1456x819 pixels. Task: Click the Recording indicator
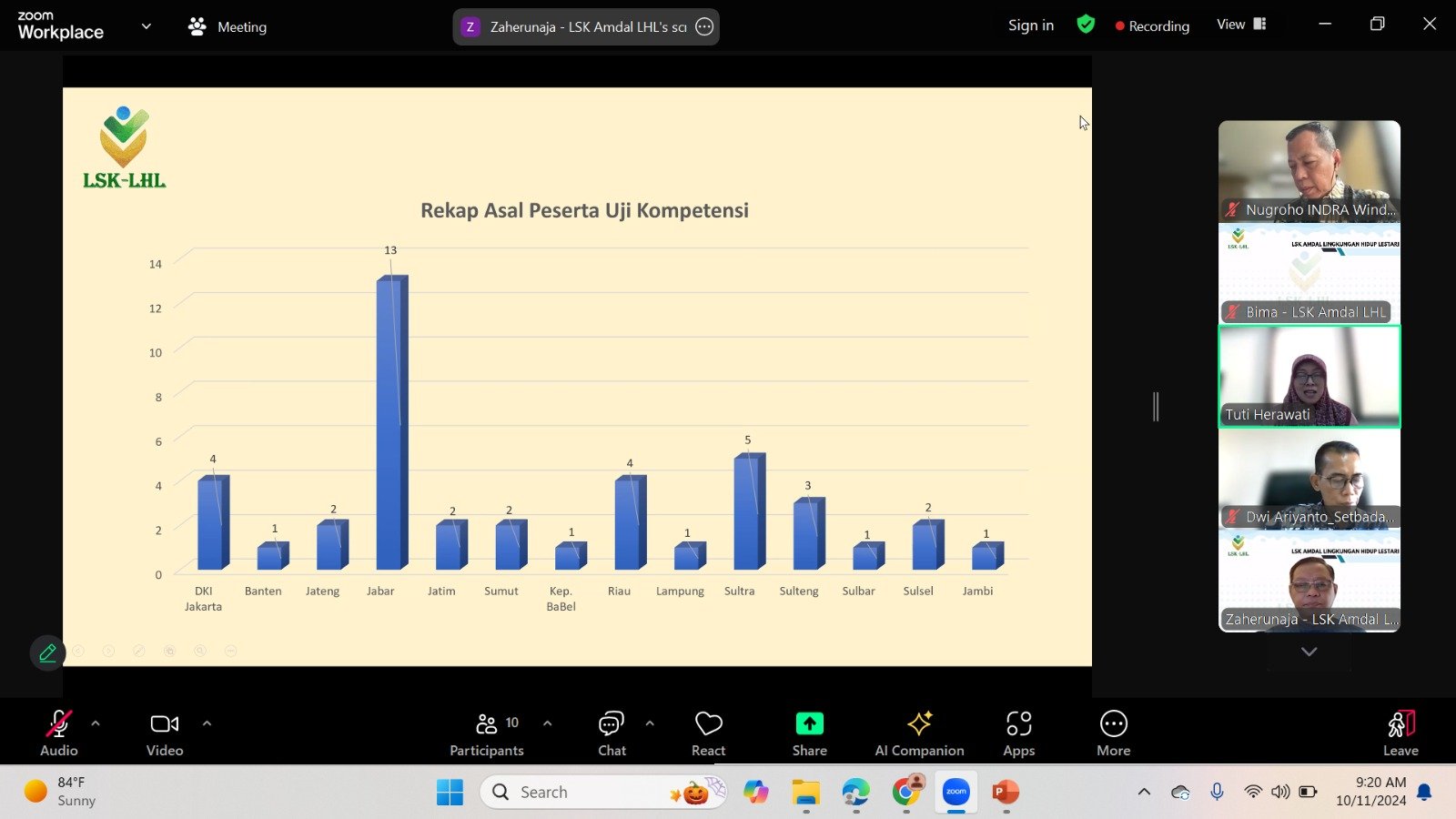coord(1152,26)
